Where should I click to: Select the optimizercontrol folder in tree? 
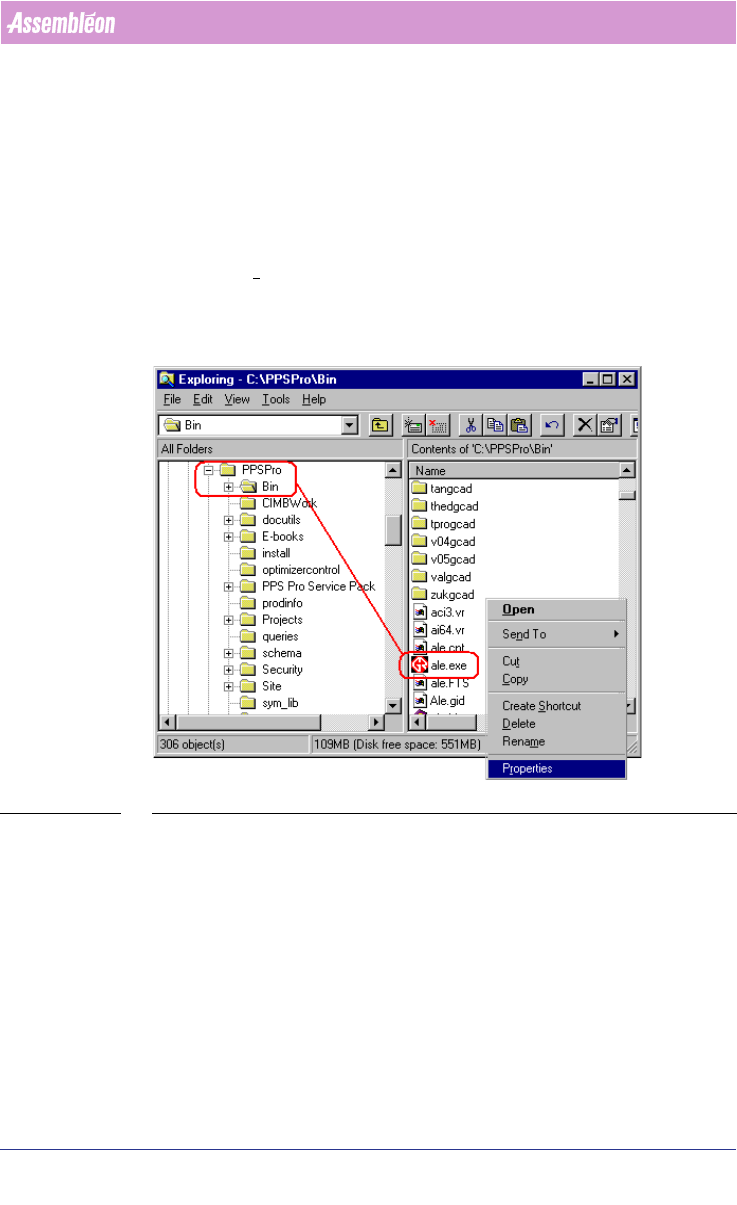[289, 570]
